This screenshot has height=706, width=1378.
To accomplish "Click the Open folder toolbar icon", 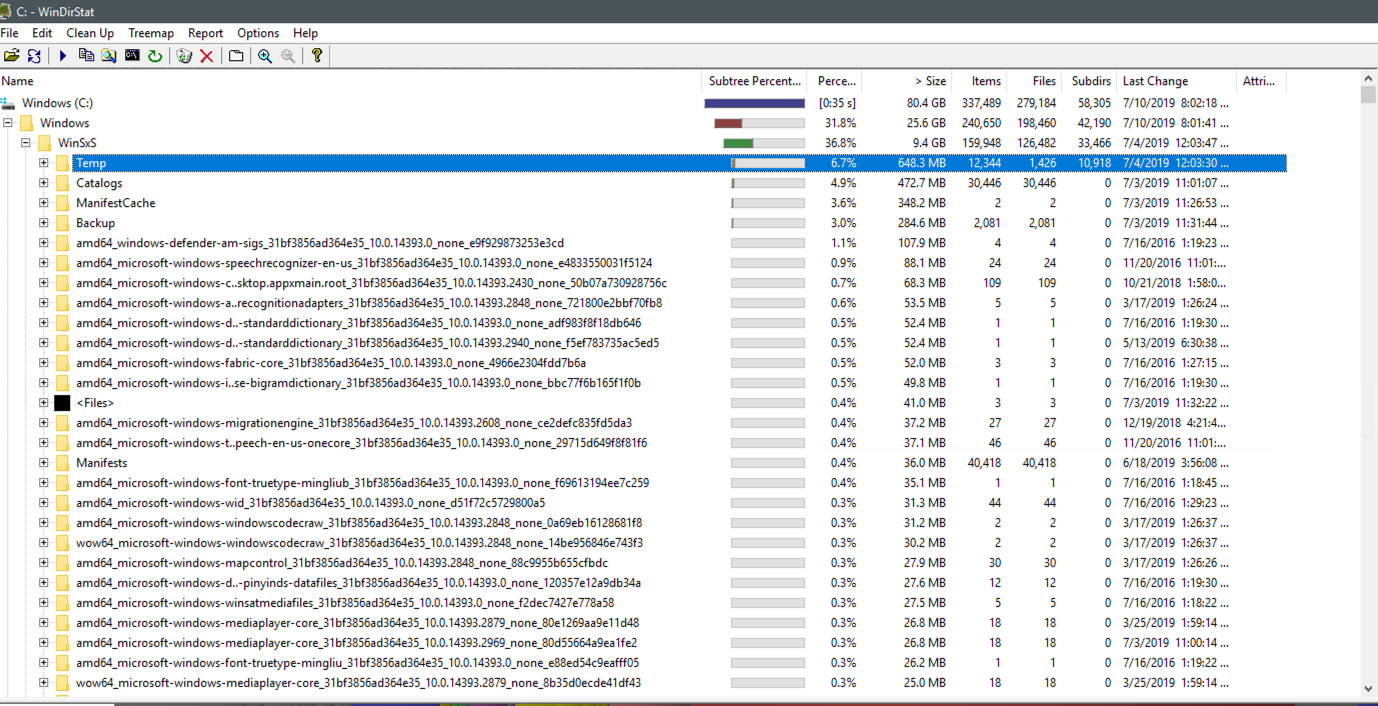I will [11, 56].
